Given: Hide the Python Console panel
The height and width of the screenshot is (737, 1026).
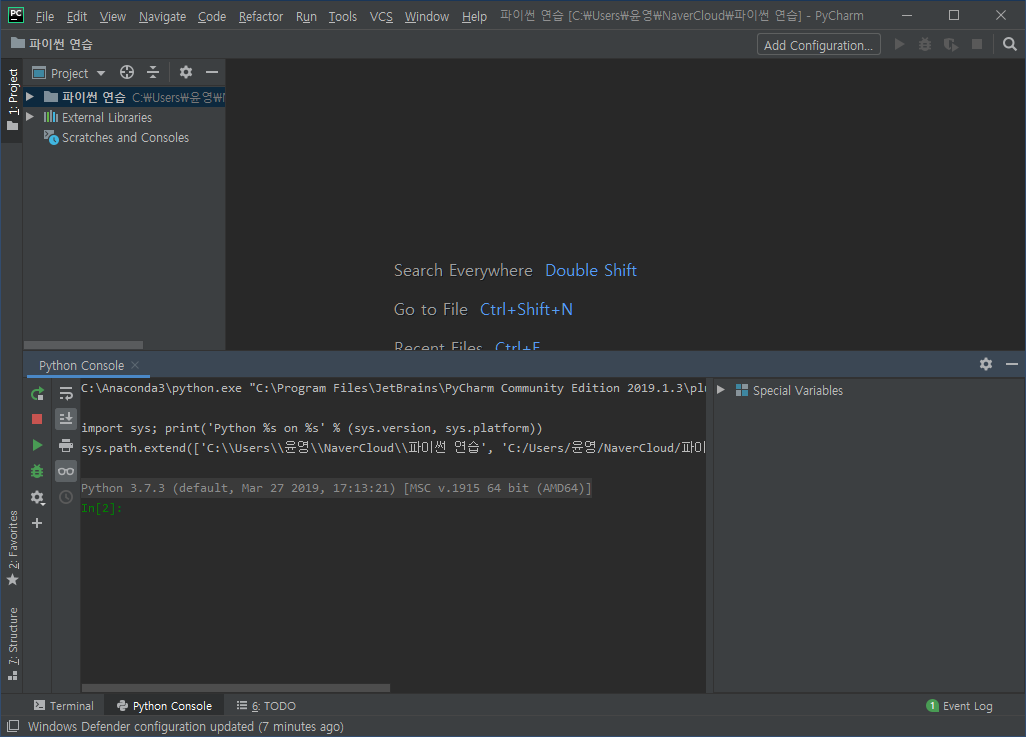Looking at the screenshot, I should 1012,364.
